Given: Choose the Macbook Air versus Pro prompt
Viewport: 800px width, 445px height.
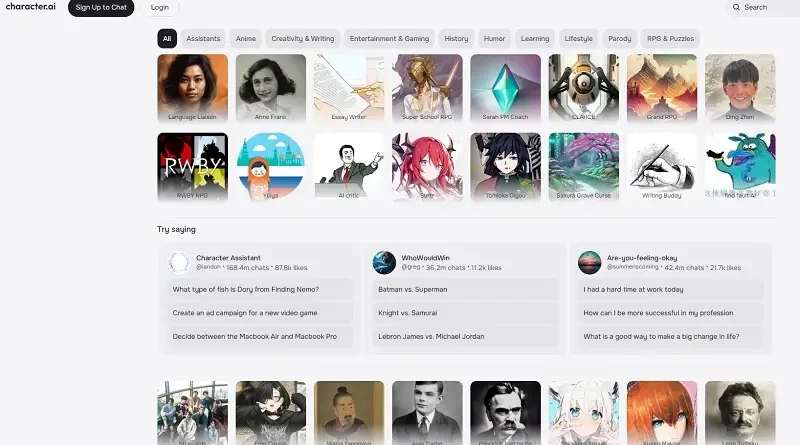Looking at the screenshot, I should (260, 336).
